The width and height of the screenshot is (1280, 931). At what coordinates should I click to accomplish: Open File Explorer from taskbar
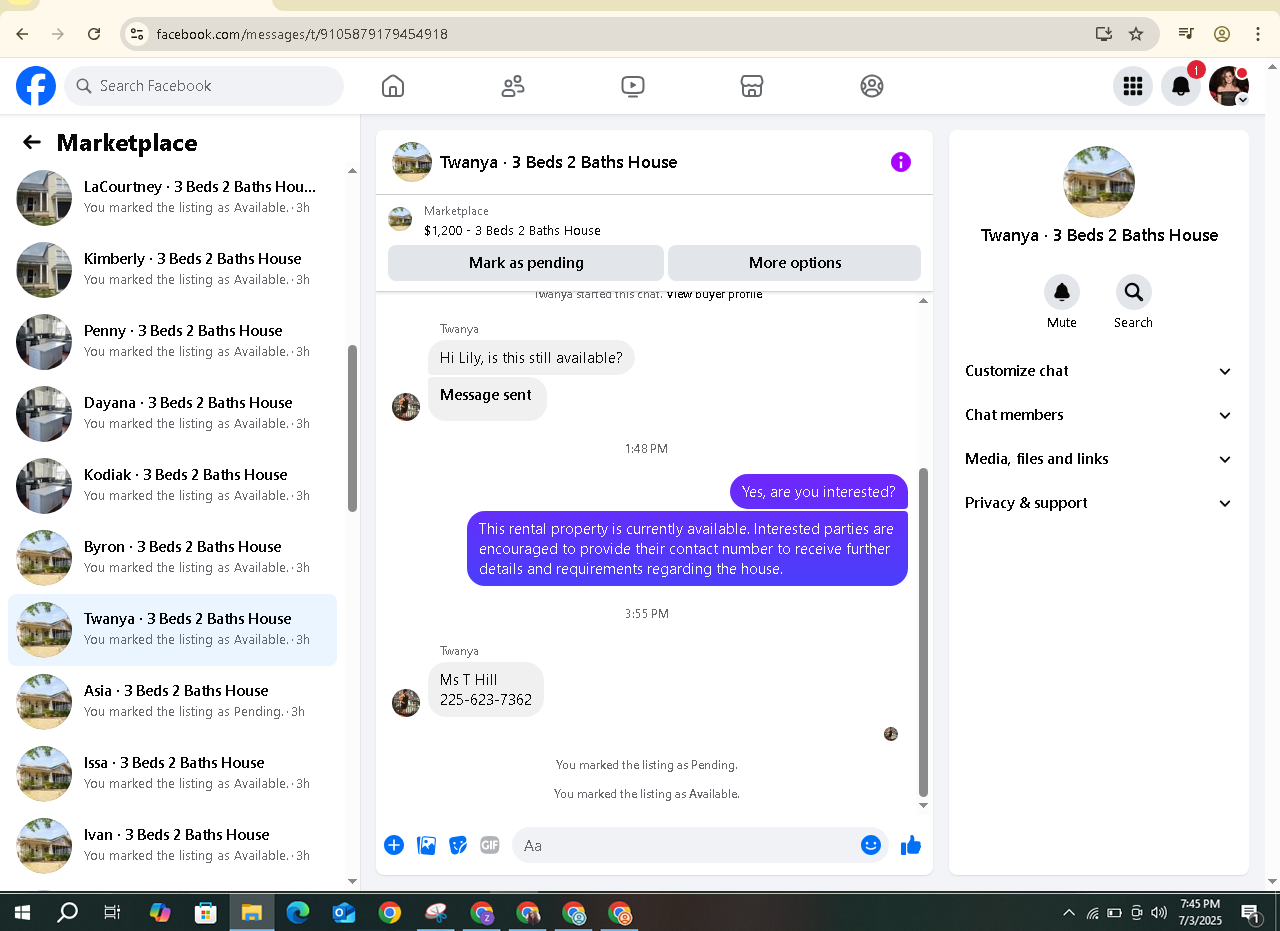(x=251, y=913)
